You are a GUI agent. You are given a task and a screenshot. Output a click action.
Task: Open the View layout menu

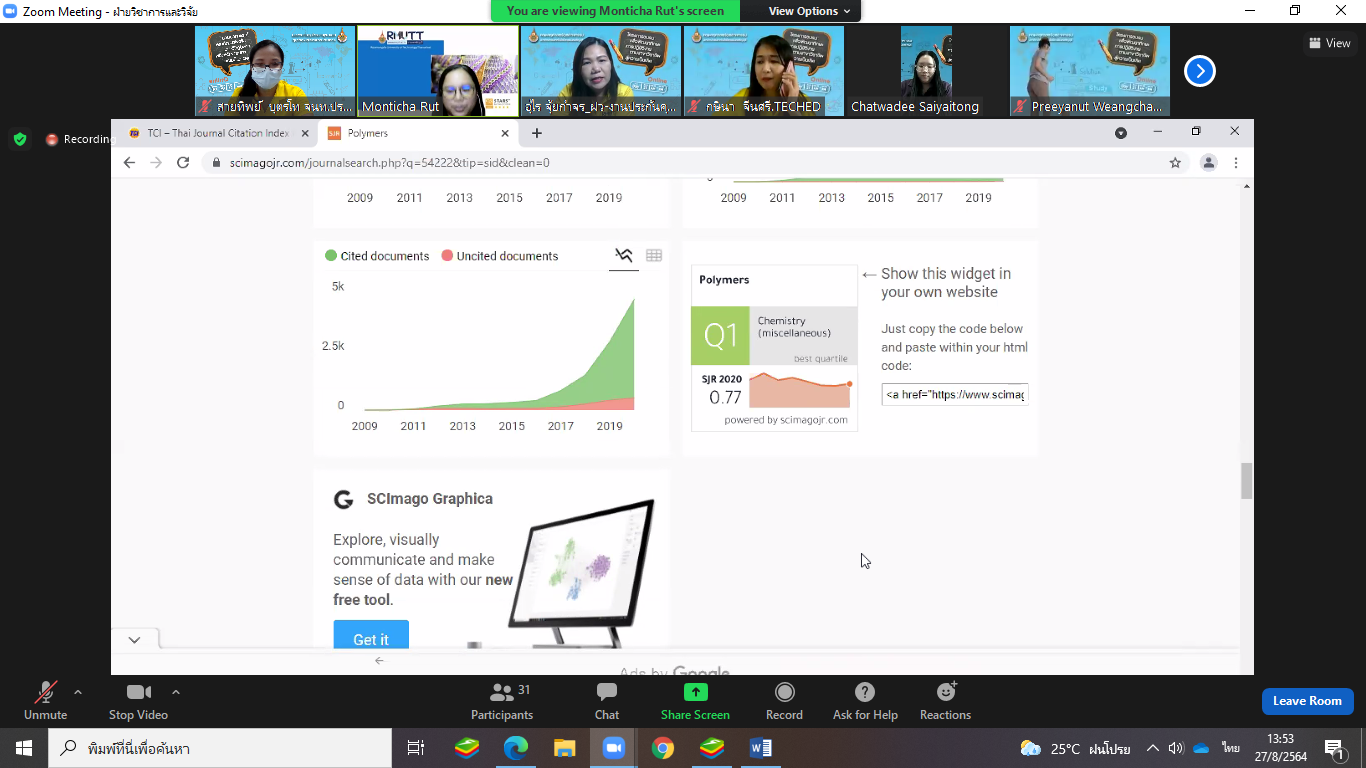pyautogui.click(x=1329, y=43)
